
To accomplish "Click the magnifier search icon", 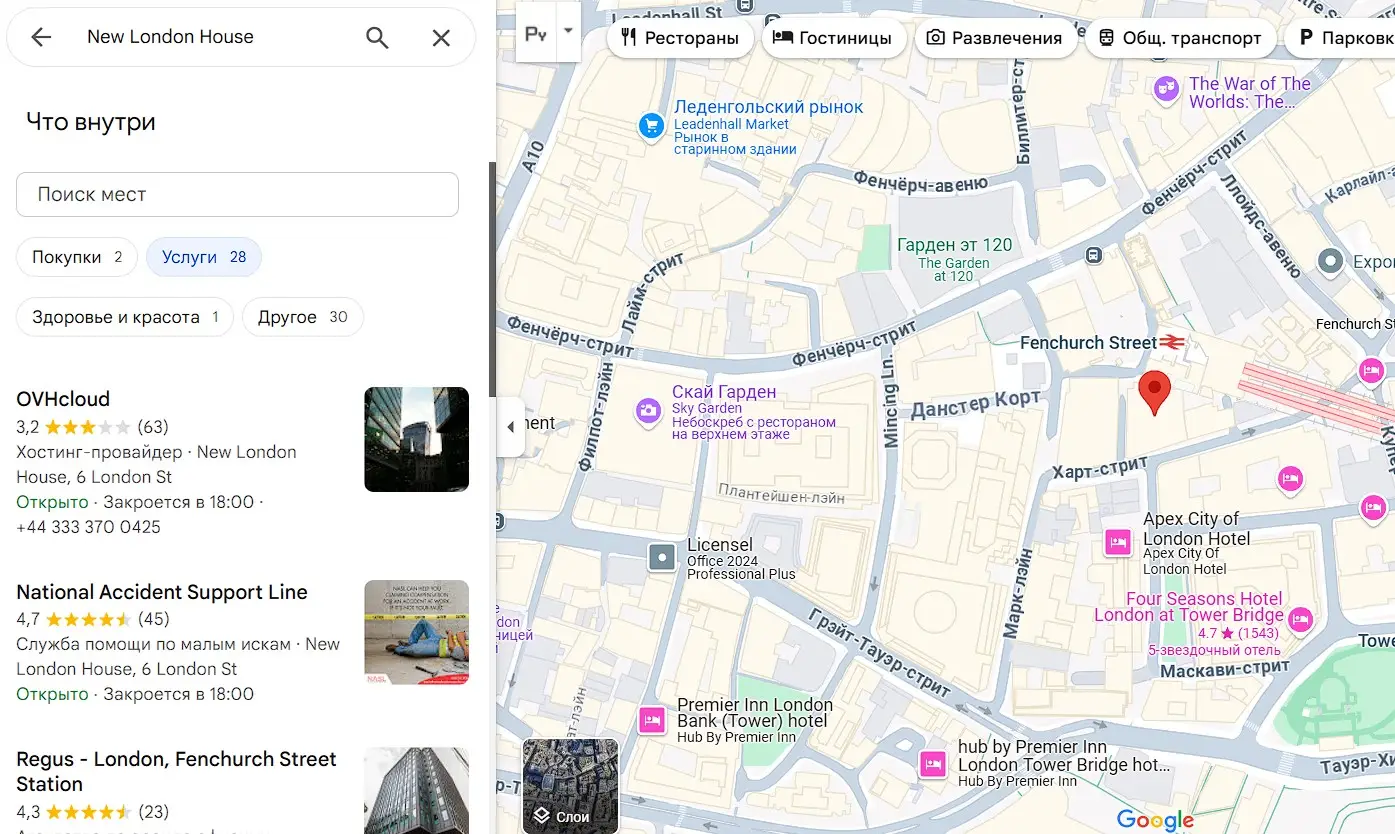I will pos(377,38).
